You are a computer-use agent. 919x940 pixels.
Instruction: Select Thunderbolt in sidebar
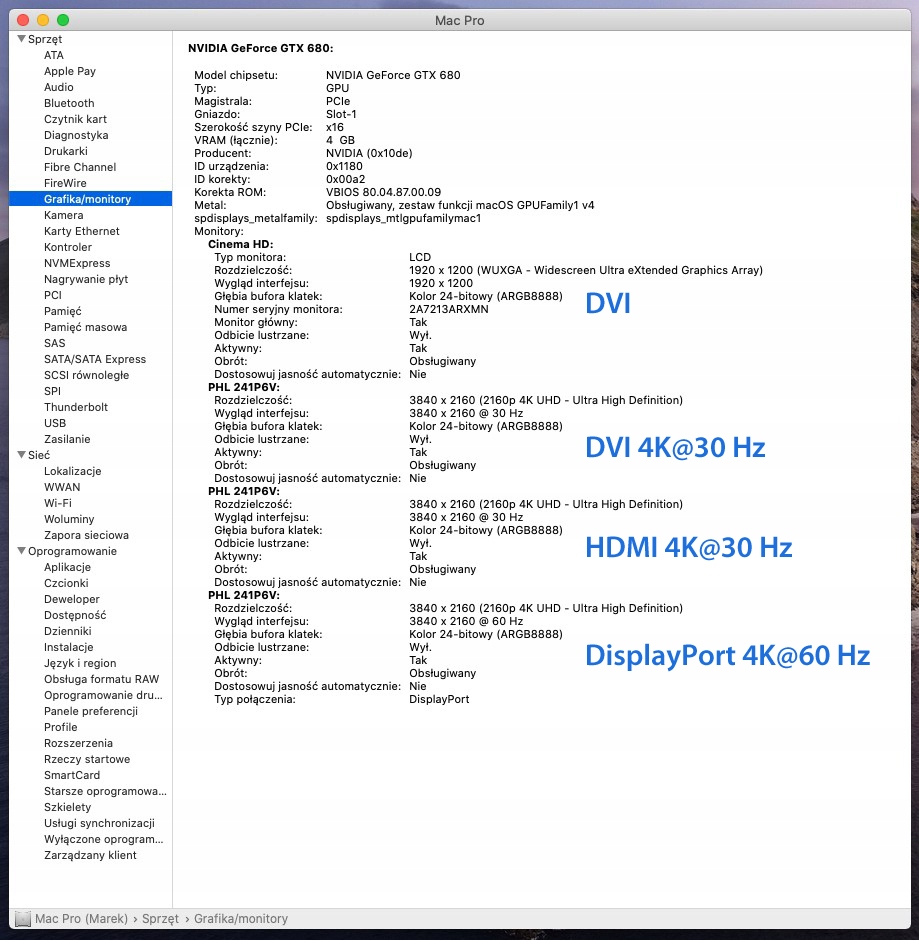click(x=76, y=407)
